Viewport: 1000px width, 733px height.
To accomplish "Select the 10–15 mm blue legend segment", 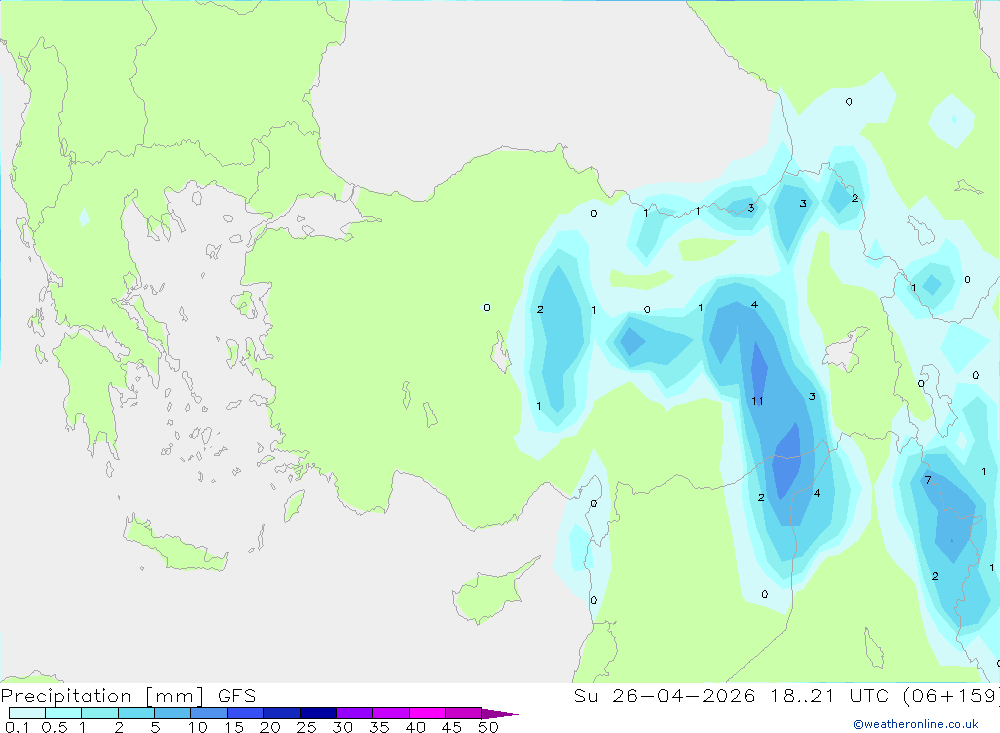I will [x=209, y=713].
